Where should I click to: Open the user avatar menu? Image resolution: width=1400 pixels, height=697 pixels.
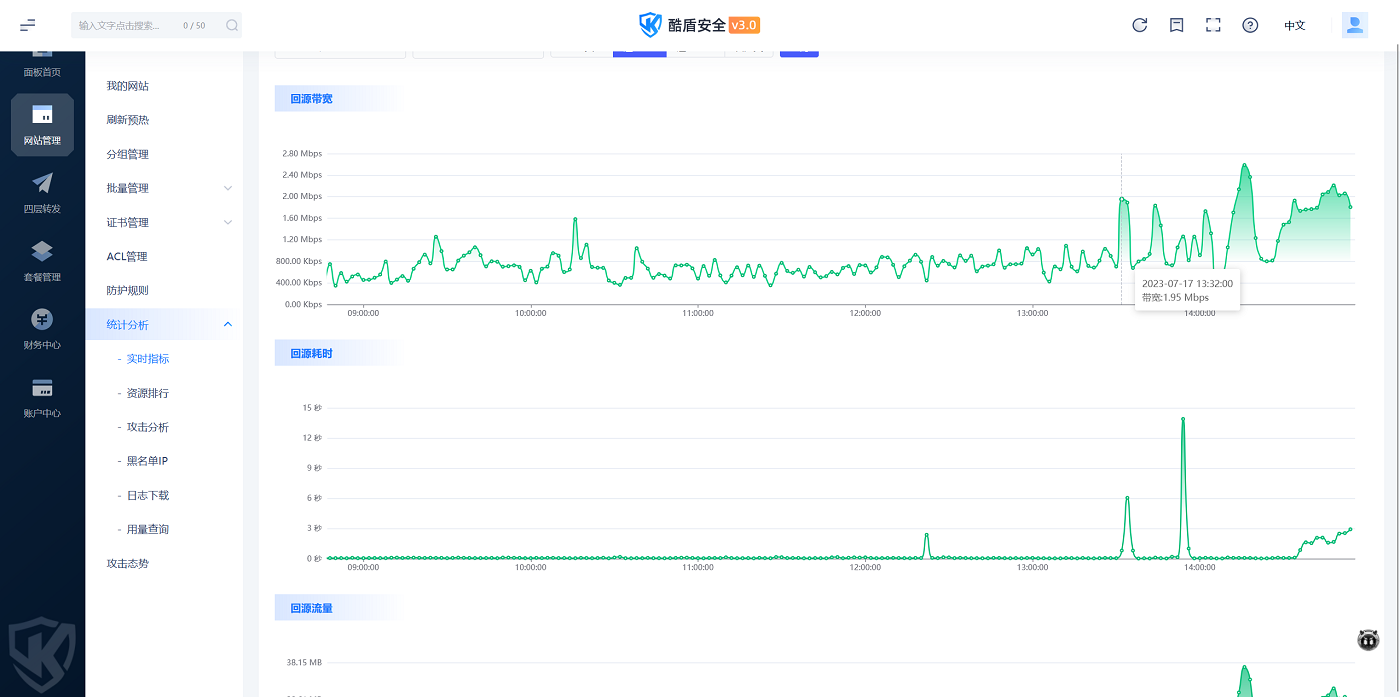coord(1355,25)
